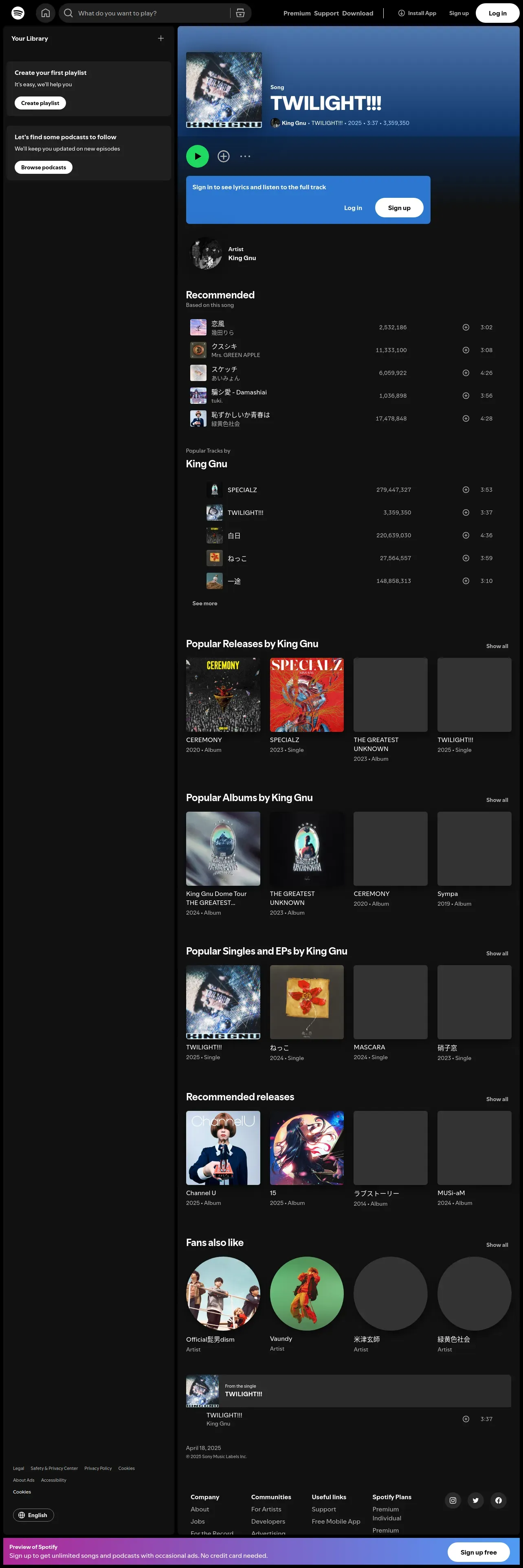Open the CEREMONY 2020 album cover in Popular Releases
The height and width of the screenshot is (1568, 523).
(x=223, y=695)
